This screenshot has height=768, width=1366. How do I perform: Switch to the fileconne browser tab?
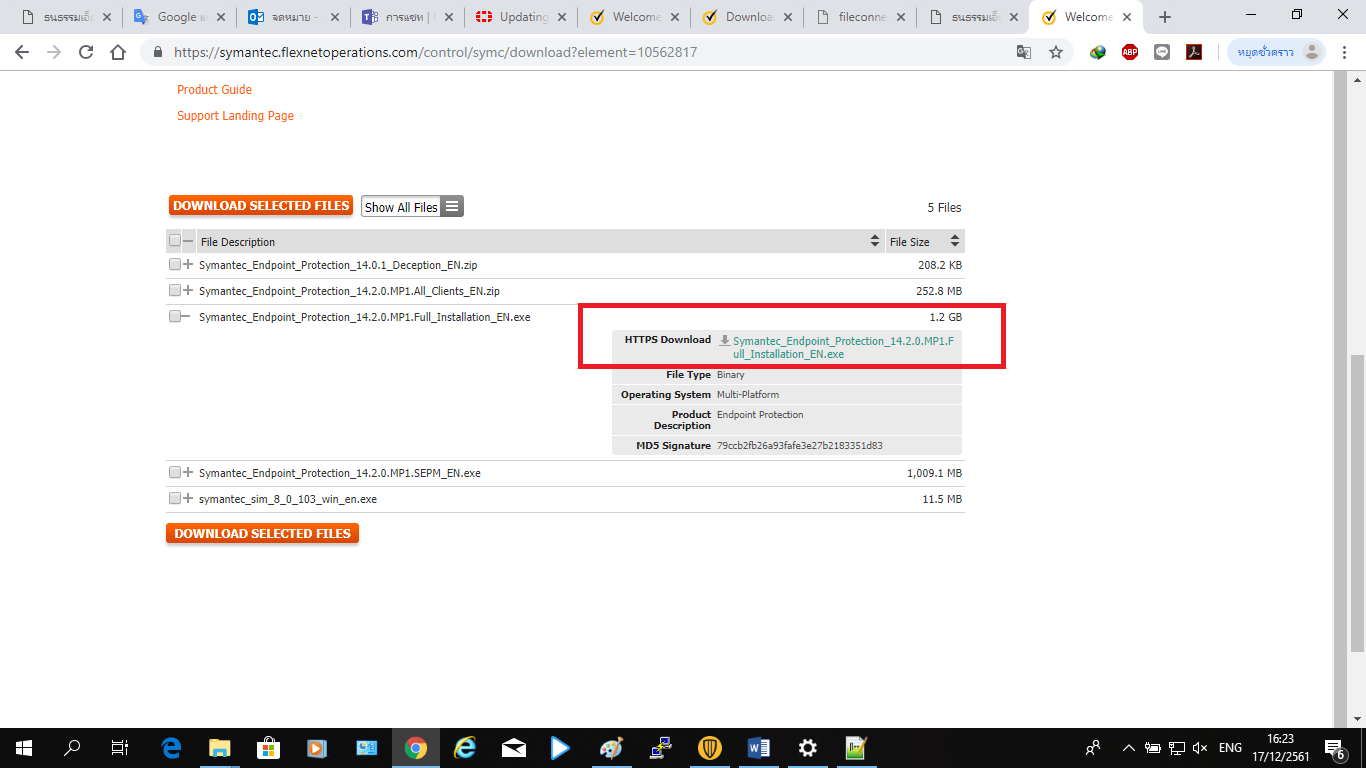(x=861, y=17)
